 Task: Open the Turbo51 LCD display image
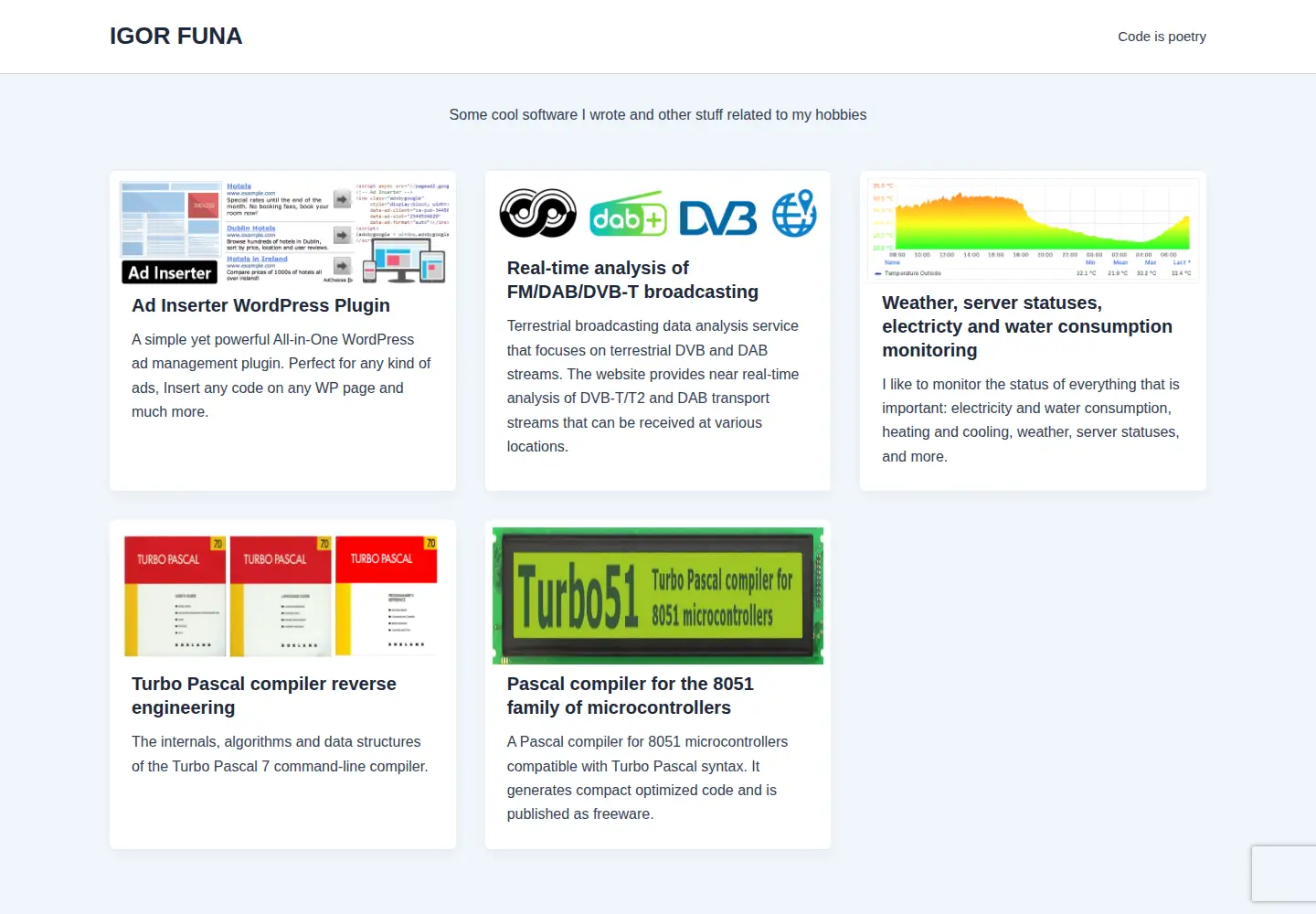click(x=658, y=596)
